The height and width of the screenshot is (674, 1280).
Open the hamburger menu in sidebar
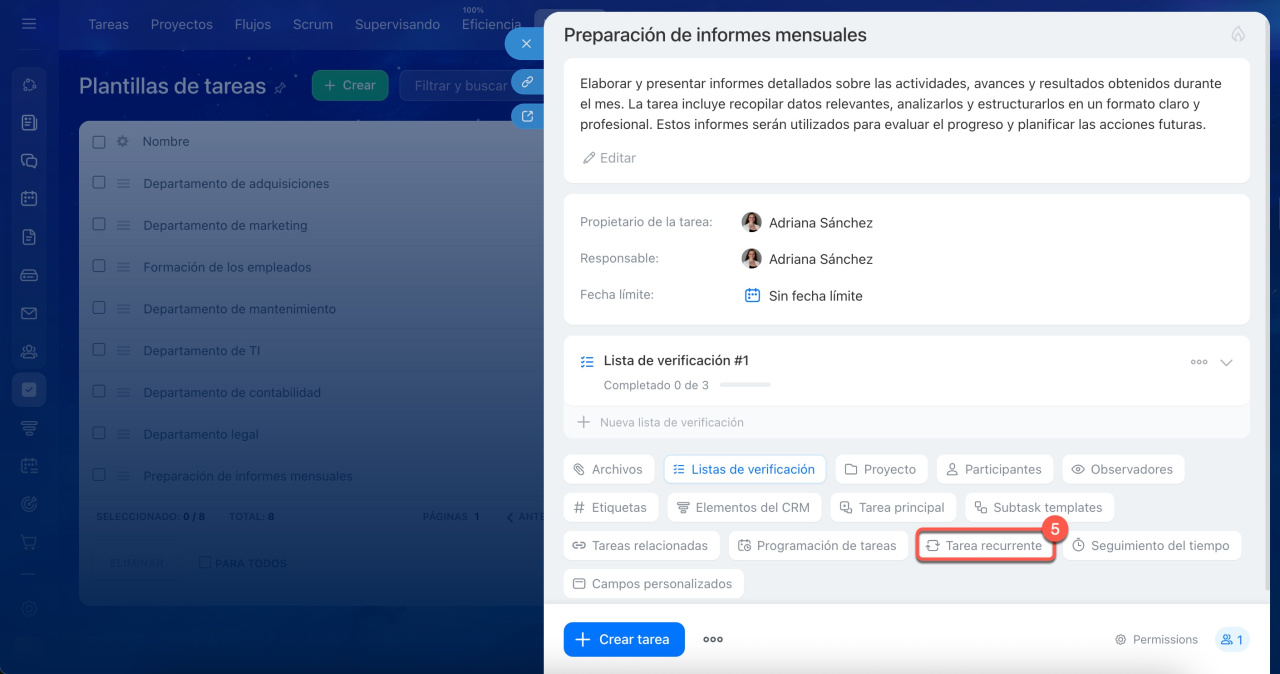click(29, 24)
